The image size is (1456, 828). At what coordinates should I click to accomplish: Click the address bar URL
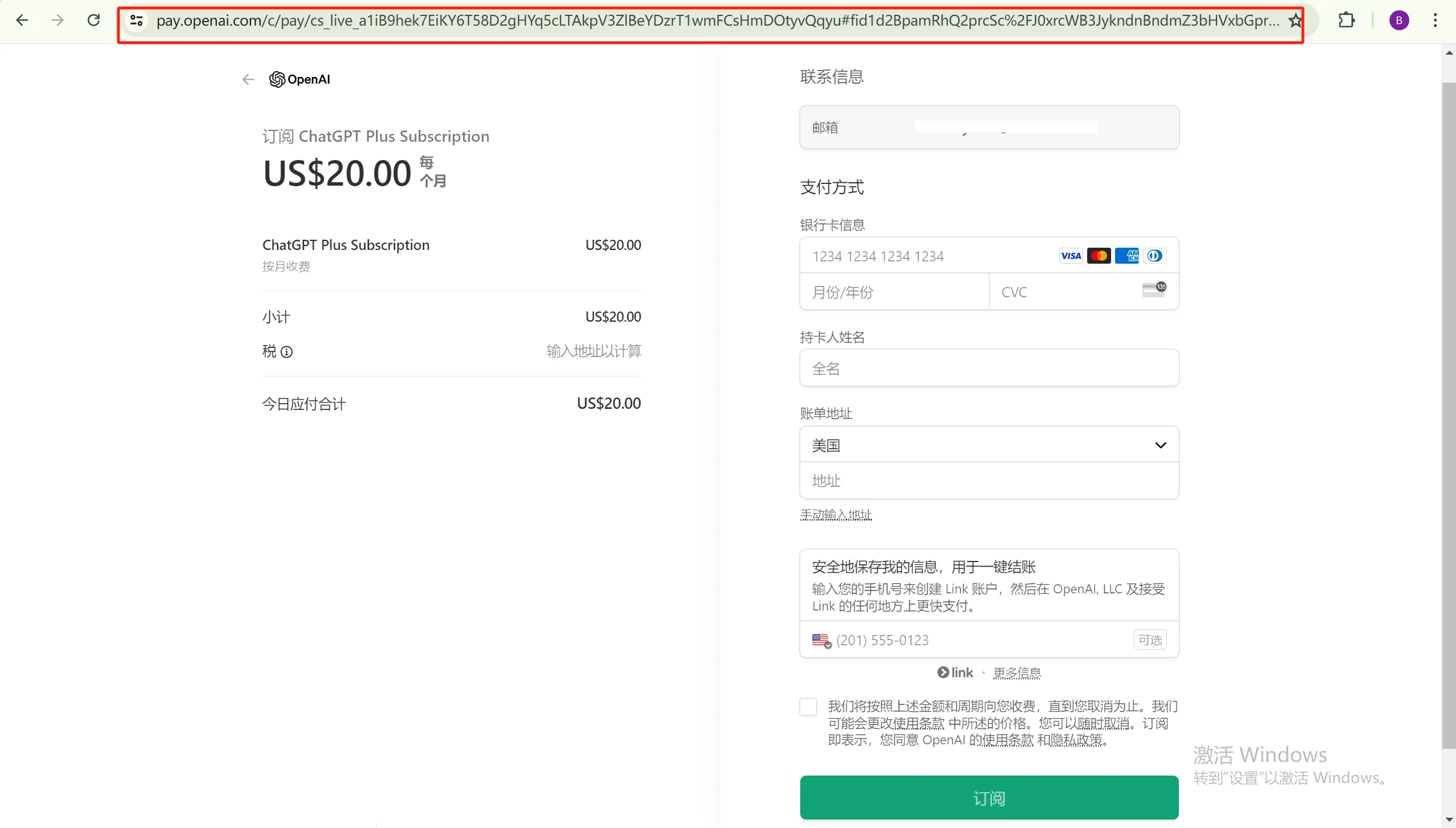click(x=717, y=21)
